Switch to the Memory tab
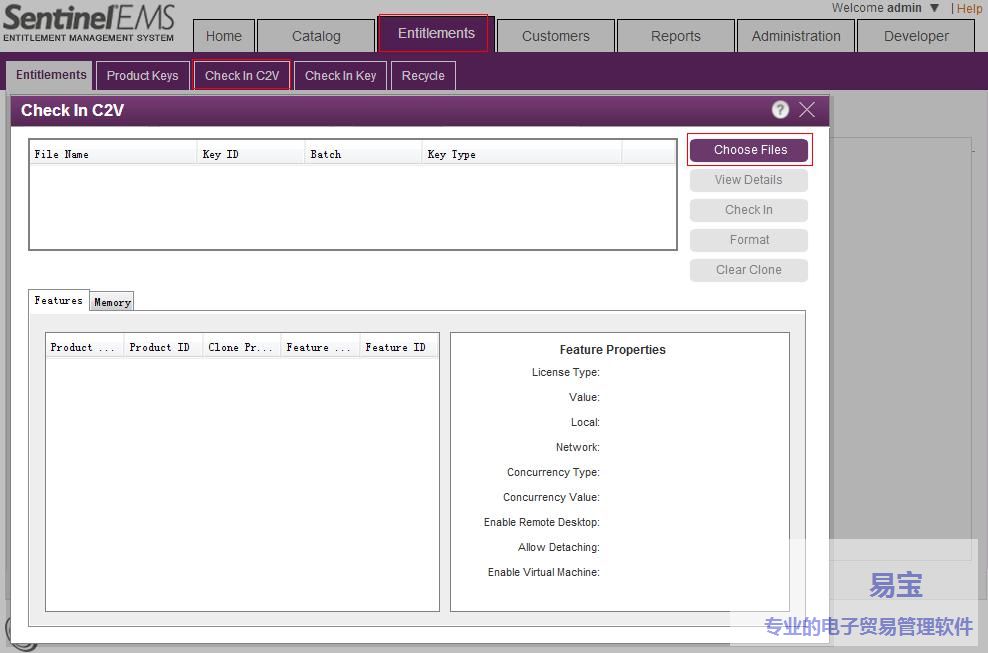The width and height of the screenshot is (988, 653). click(x=112, y=302)
